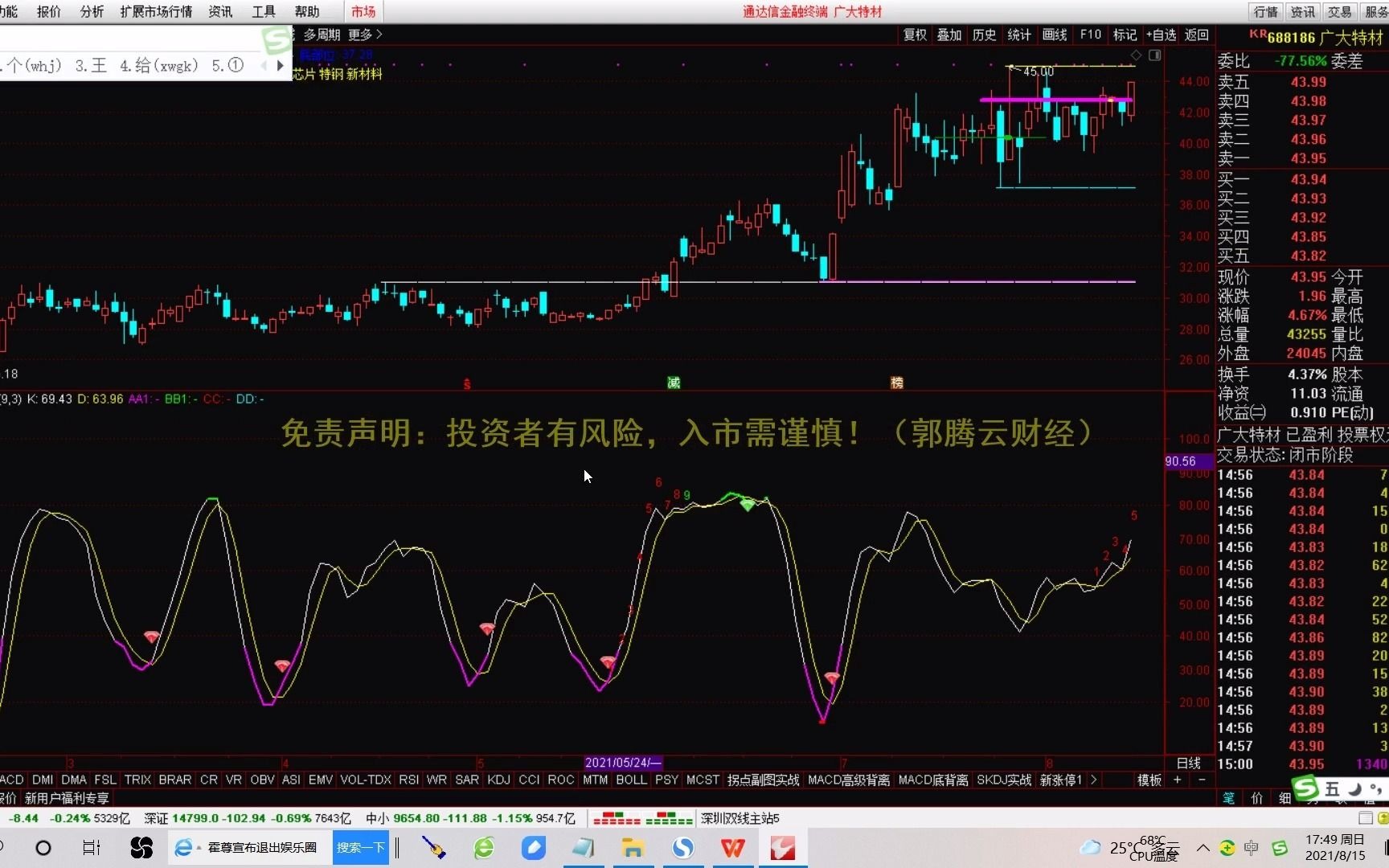Click the 2021/05/24 date timeline marker
The width and height of the screenshot is (1389, 868).
[x=624, y=762]
